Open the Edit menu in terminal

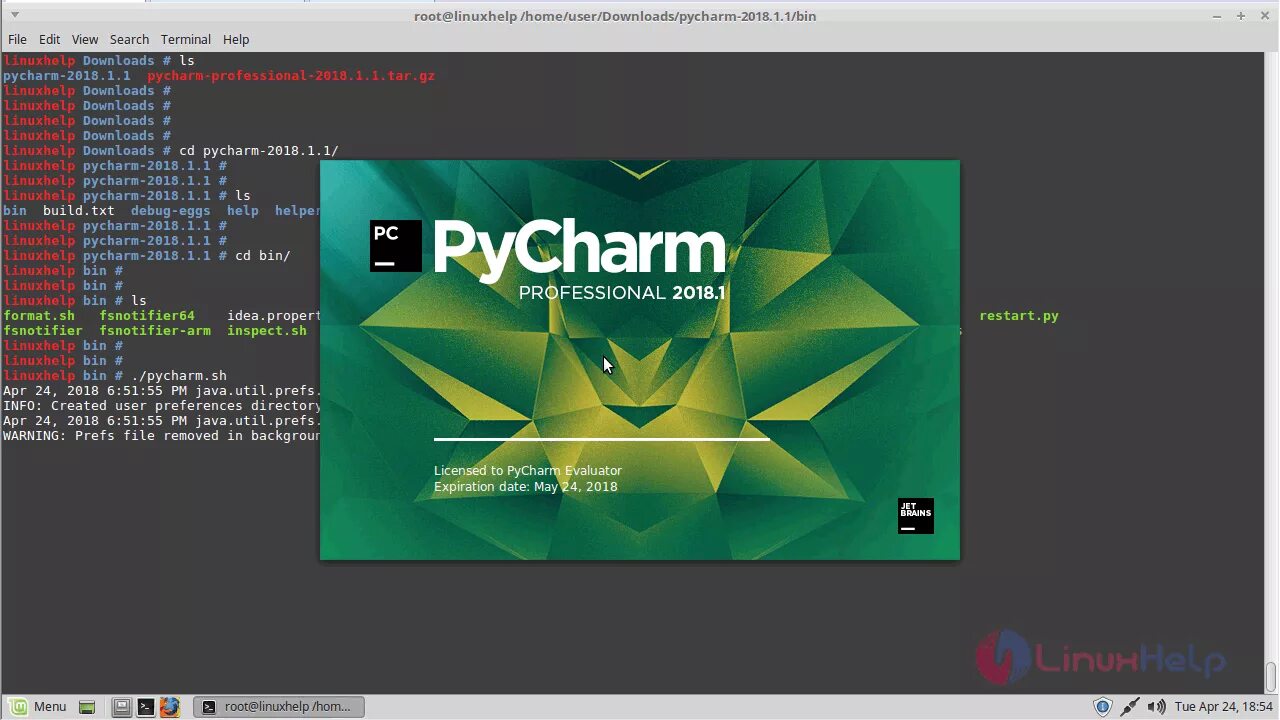(50, 39)
